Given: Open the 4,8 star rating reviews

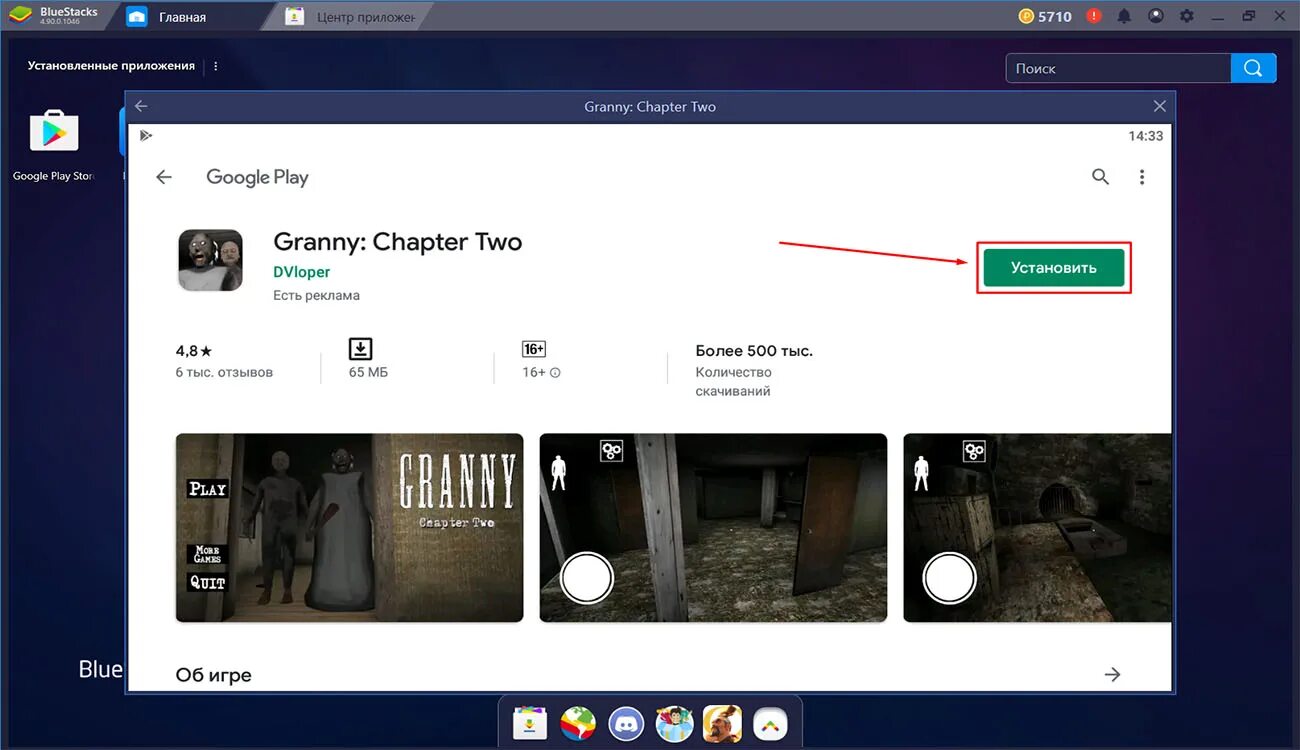Looking at the screenshot, I should [194, 351].
